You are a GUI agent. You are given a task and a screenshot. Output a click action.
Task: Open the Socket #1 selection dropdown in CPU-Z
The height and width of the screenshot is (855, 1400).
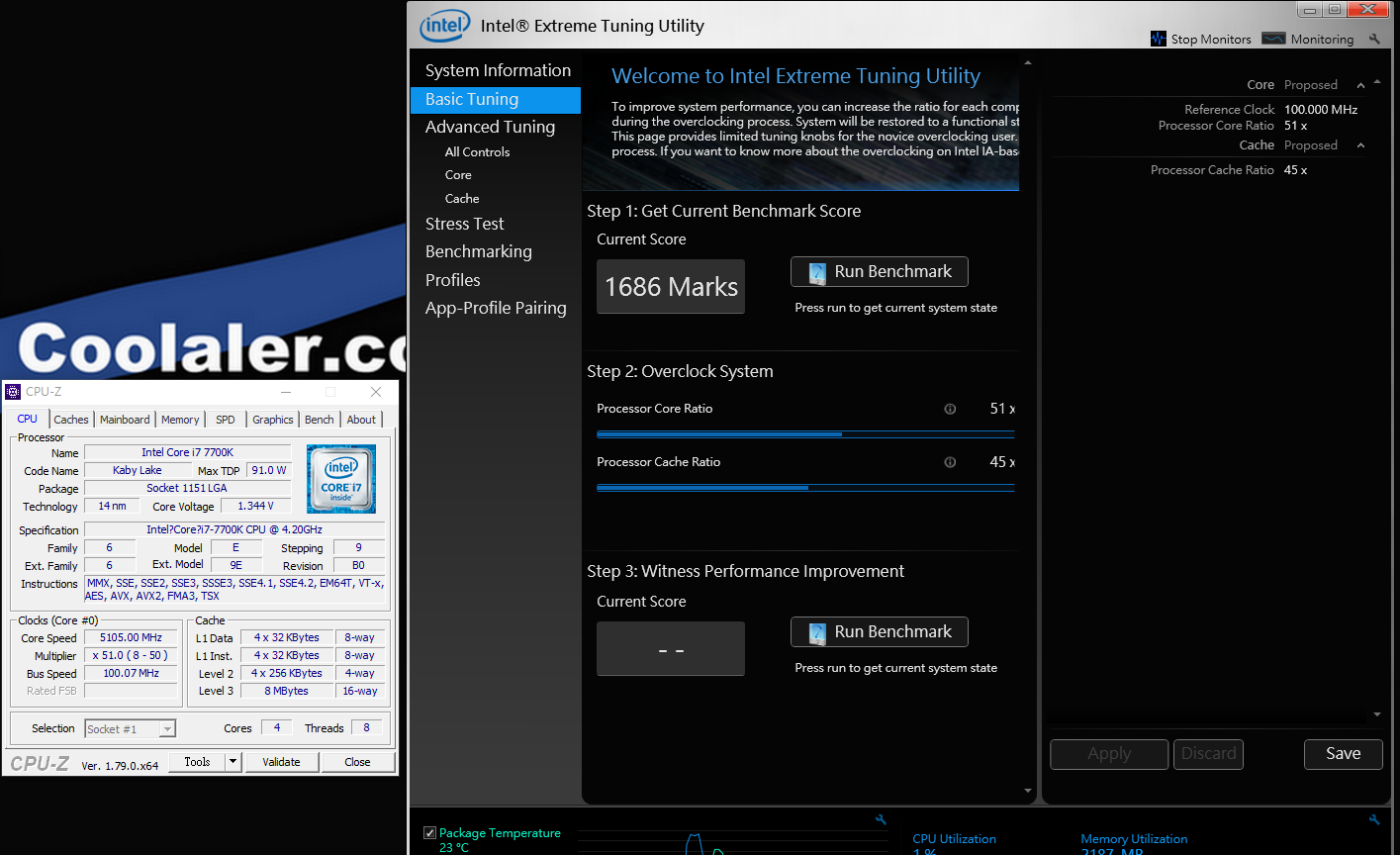click(x=131, y=728)
